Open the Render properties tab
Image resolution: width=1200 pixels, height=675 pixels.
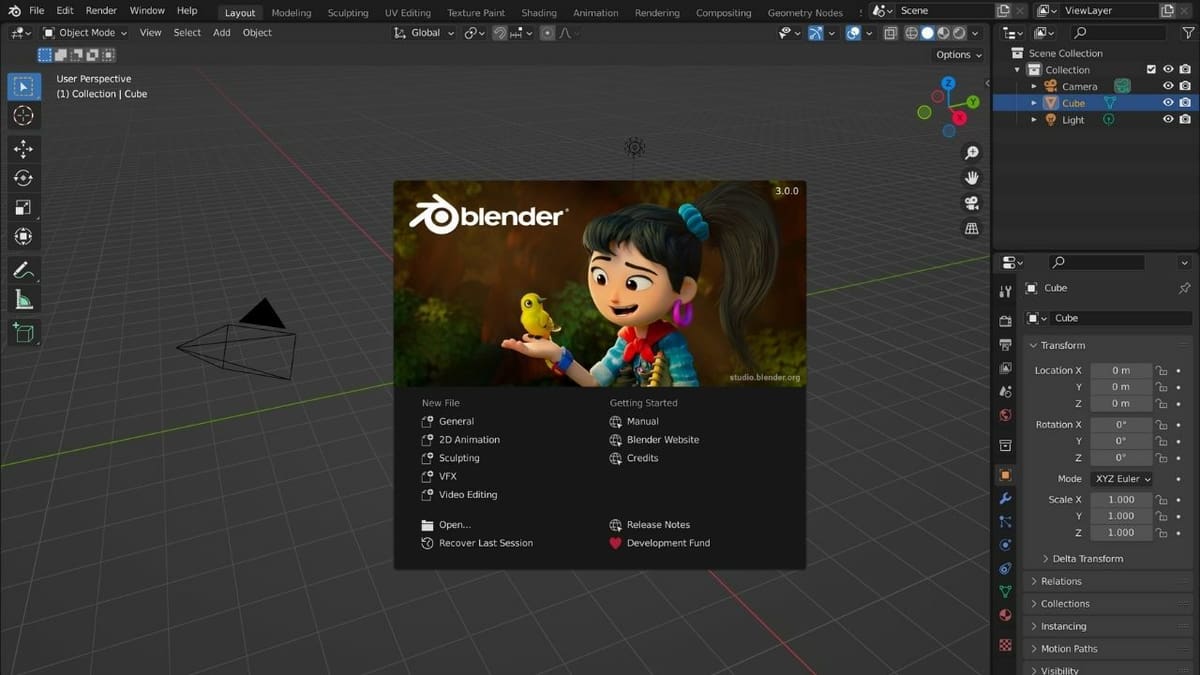[x=1005, y=321]
